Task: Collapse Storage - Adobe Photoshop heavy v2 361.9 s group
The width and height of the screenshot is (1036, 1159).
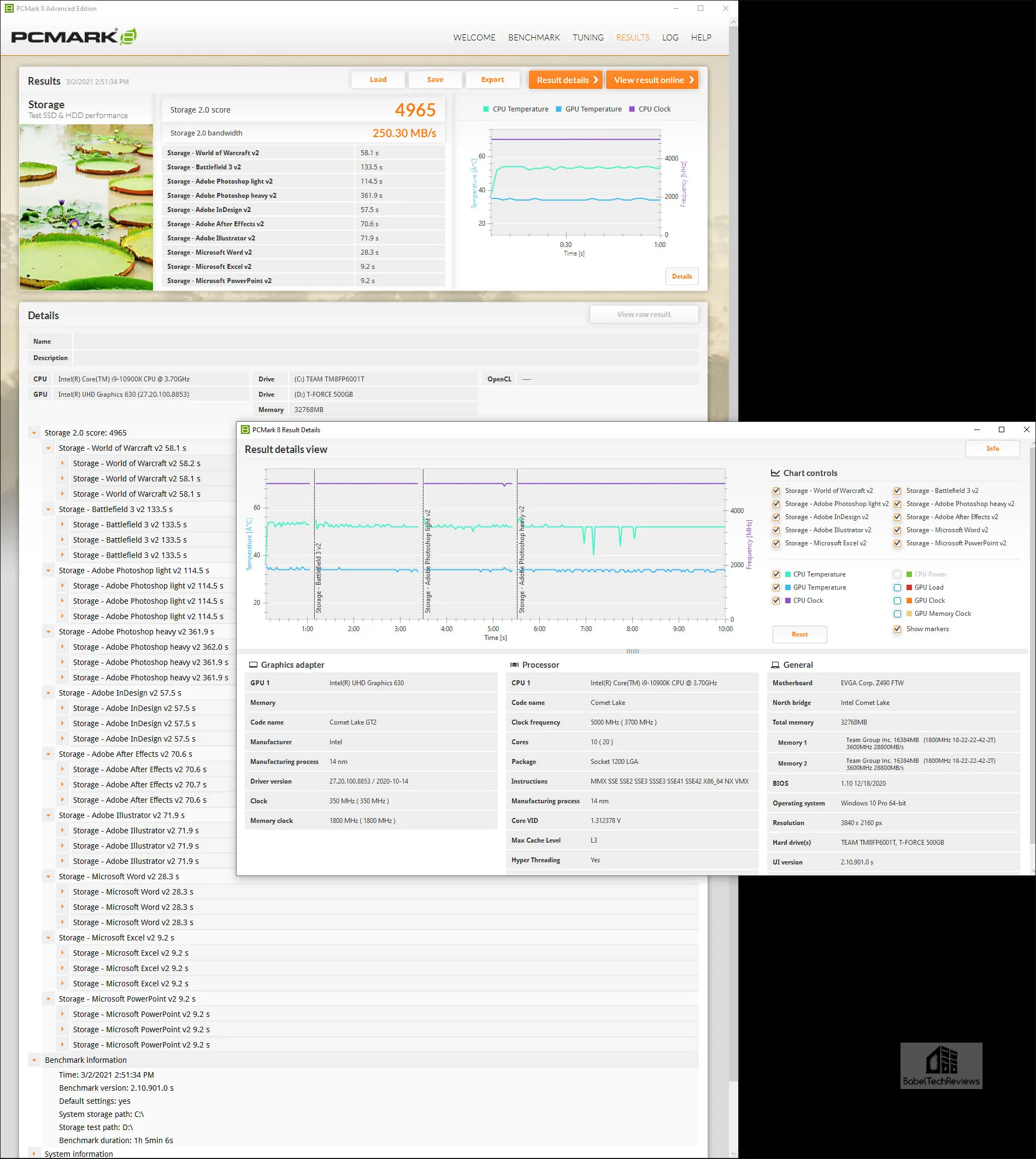Action: click(x=49, y=632)
